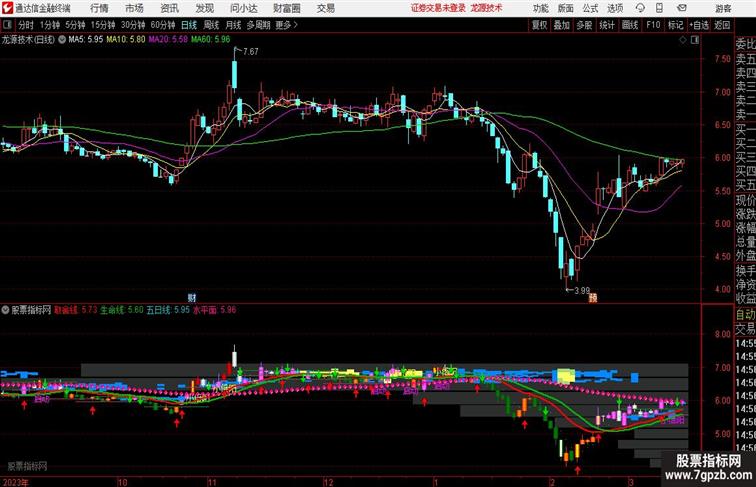This screenshot has width=756, height=487.
Task: Switch to the 60分钟 period tab
Action: click(x=163, y=25)
